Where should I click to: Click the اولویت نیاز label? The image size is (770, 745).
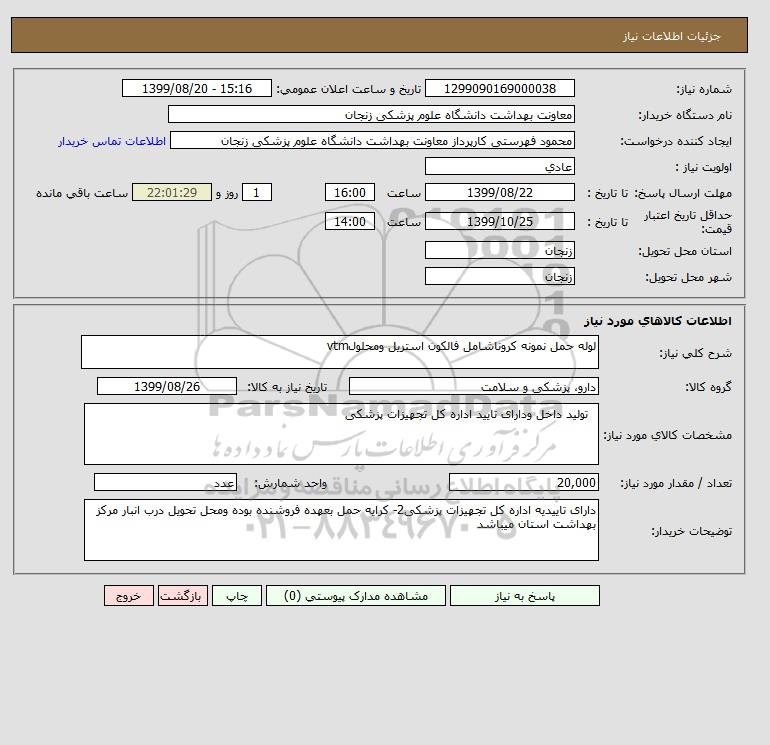click(703, 167)
